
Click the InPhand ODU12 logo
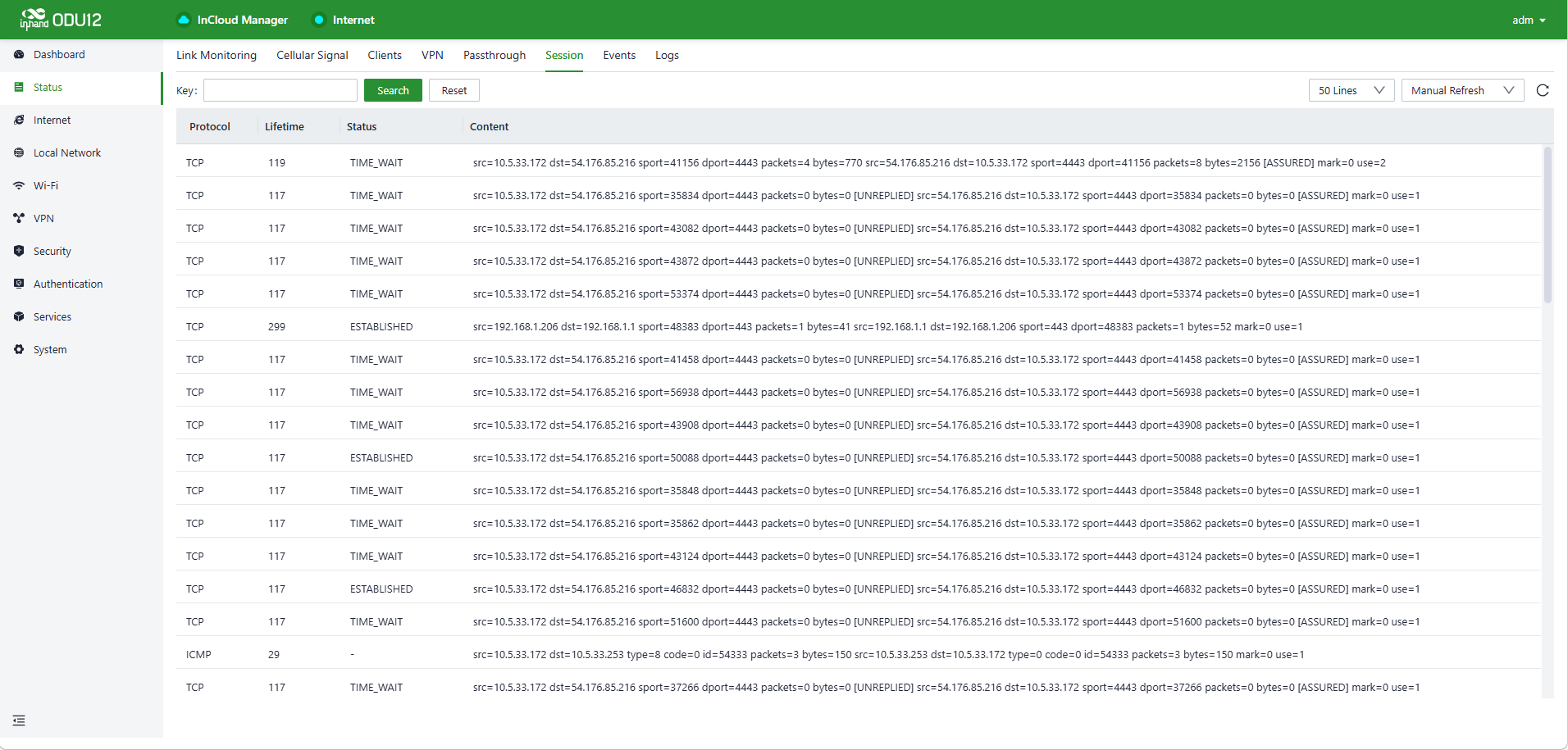coord(62,20)
